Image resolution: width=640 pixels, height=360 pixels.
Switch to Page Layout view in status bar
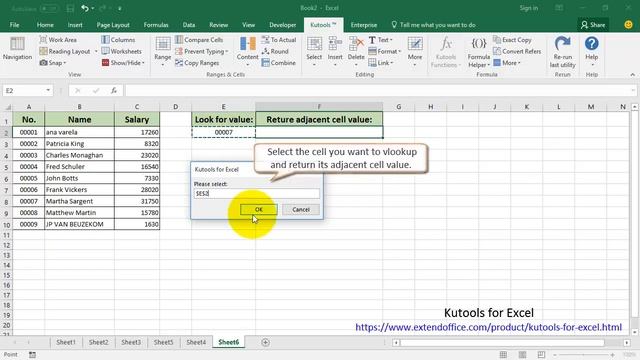pyautogui.click(x=522, y=355)
